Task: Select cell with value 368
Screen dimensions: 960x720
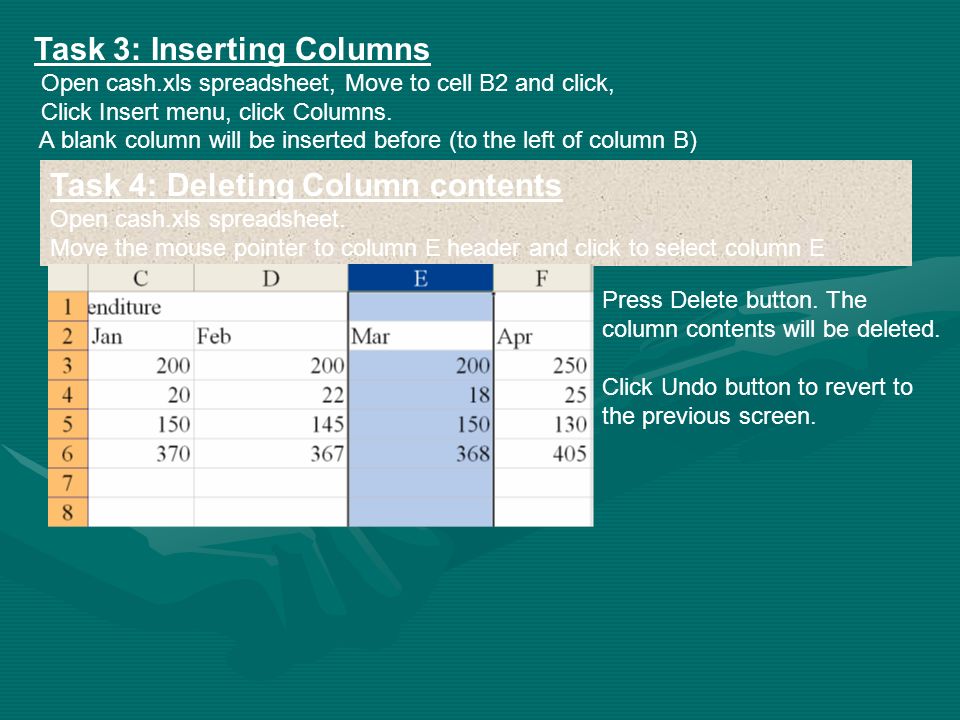Action: click(x=421, y=454)
